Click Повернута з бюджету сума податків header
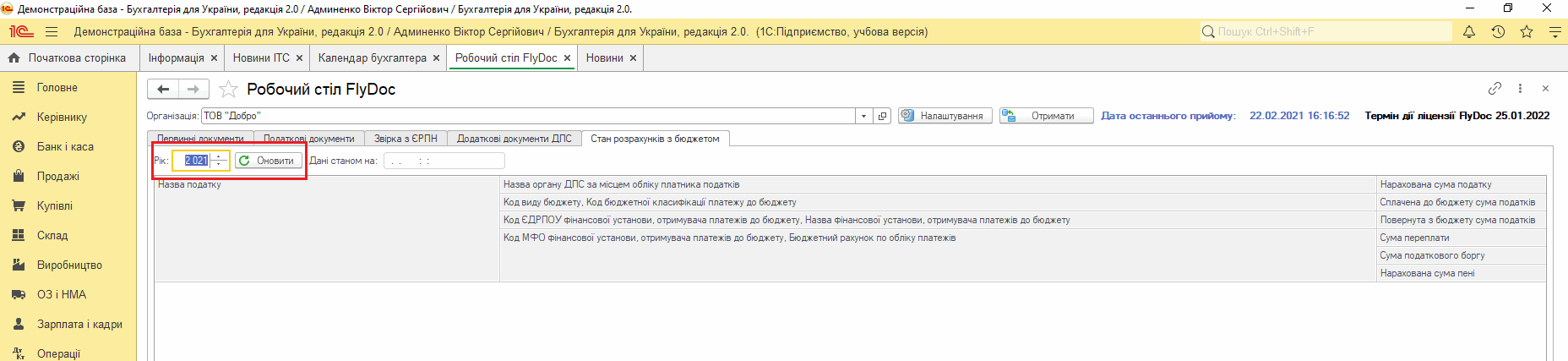The height and width of the screenshot is (361, 1568). point(1462,220)
